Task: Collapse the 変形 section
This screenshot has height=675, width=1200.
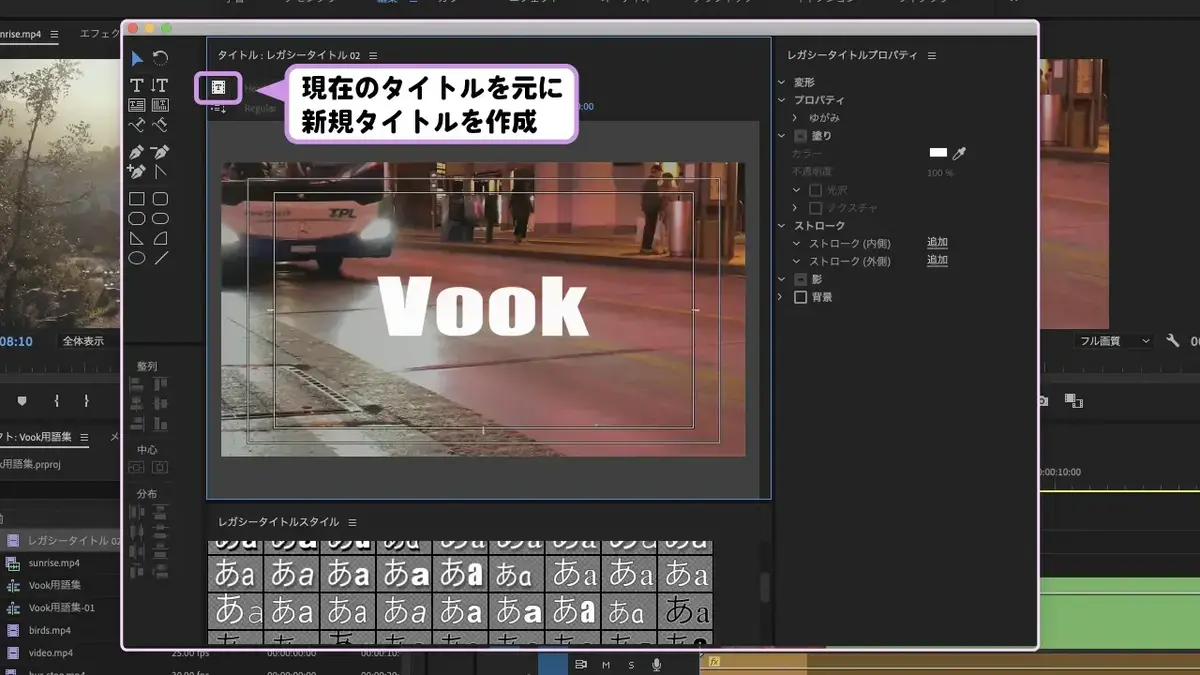Action: pyautogui.click(x=782, y=82)
